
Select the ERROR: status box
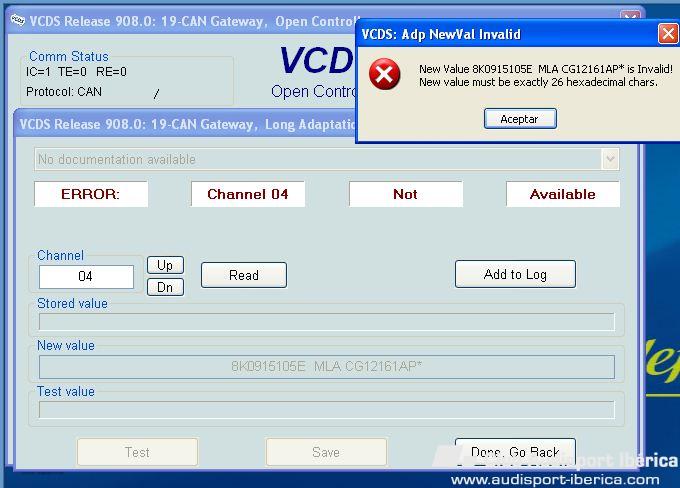(x=91, y=194)
